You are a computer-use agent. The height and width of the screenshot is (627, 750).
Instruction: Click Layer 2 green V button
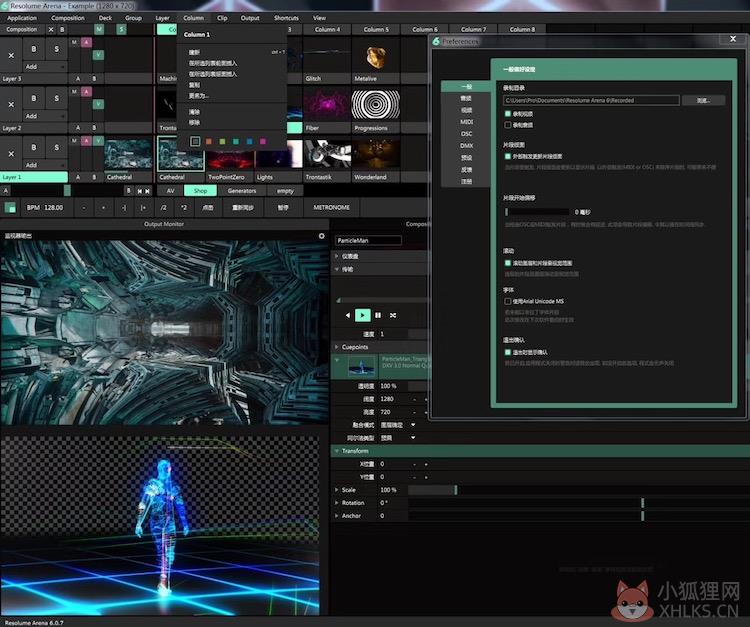99,104
